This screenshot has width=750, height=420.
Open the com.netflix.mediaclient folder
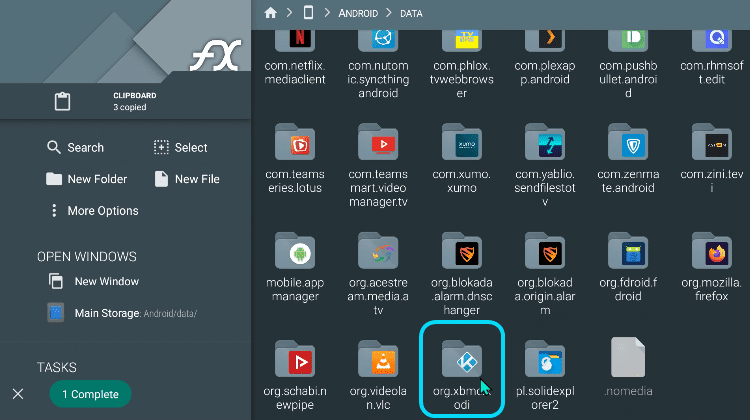[x=295, y=57]
